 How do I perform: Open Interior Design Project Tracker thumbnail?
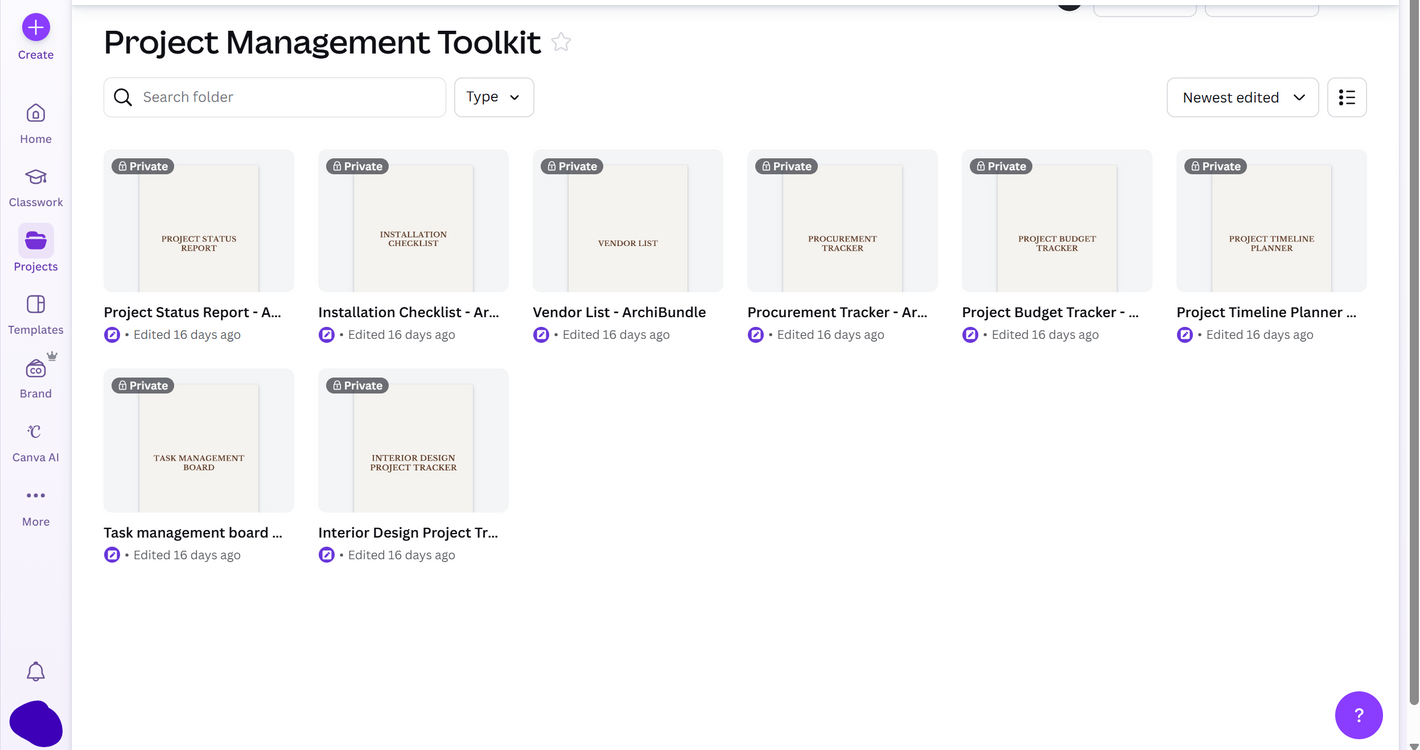point(413,441)
